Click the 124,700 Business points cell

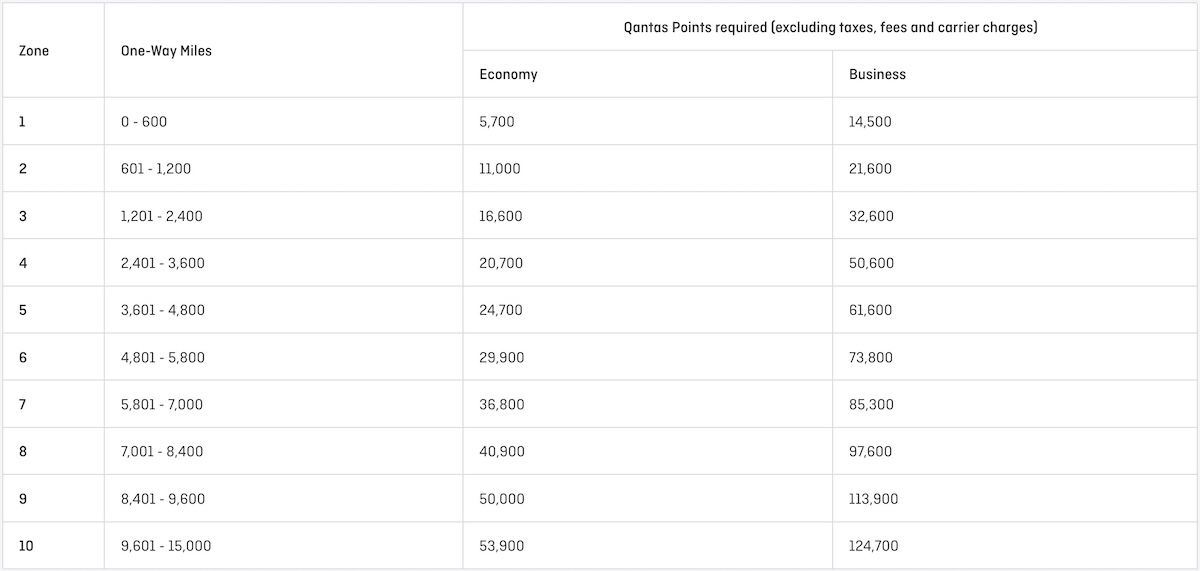(x=874, y=546)
